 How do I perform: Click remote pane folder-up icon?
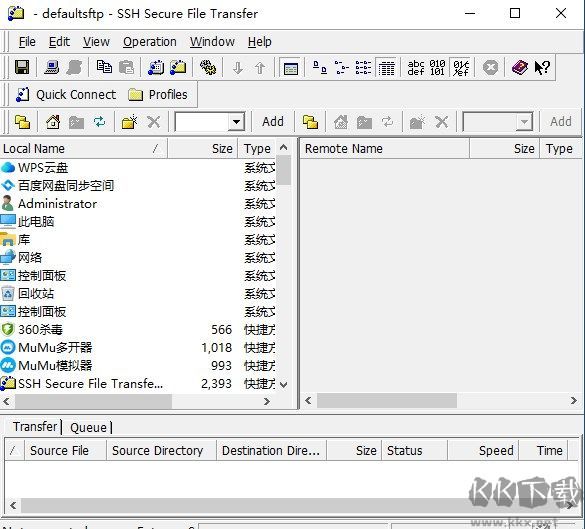click(x=310, y=122)
